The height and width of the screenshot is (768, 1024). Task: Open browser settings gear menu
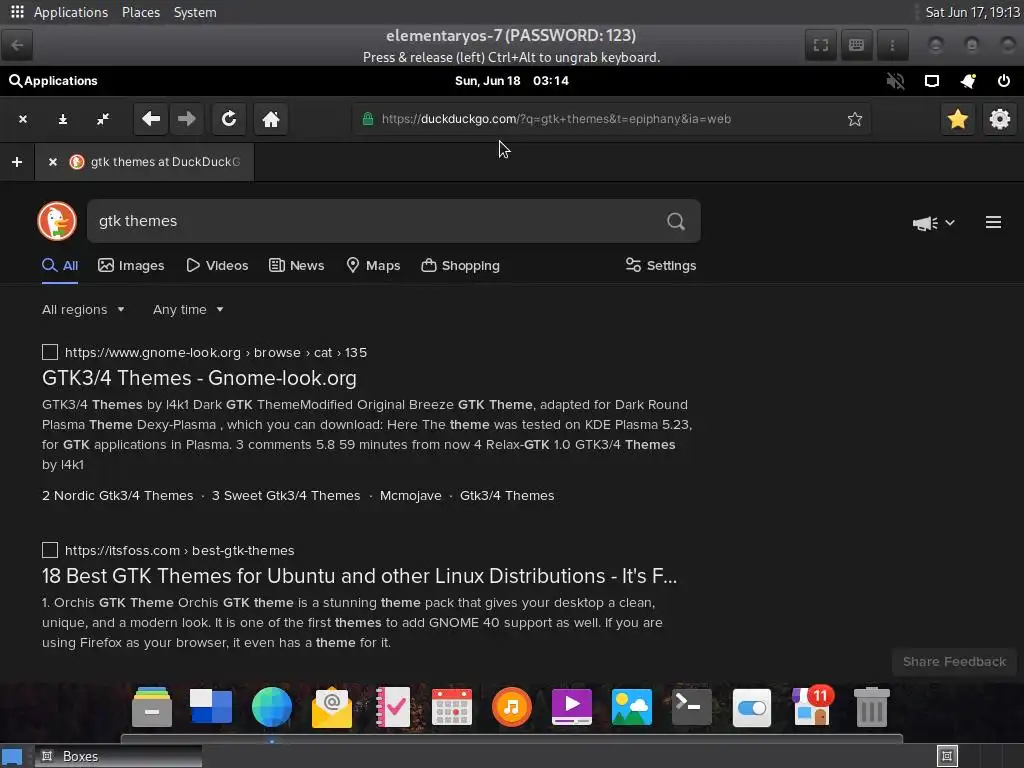[x=999, y=119]
